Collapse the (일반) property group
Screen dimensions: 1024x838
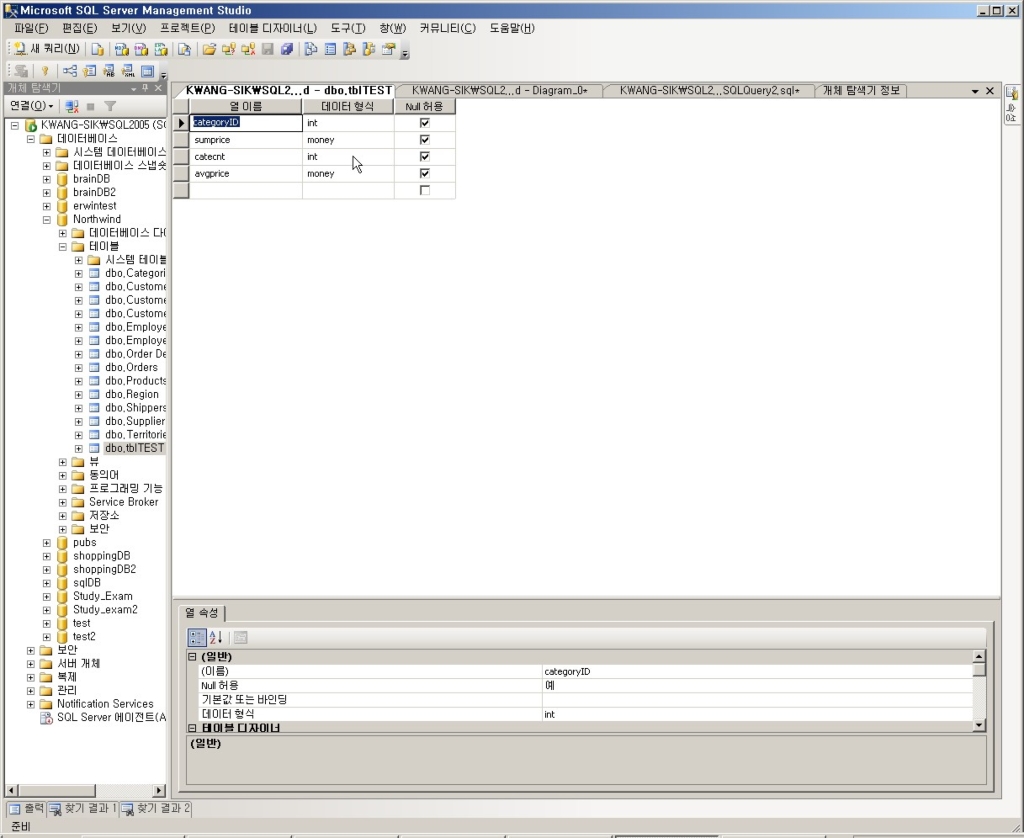pyautogui.click(x=193, y=656)
